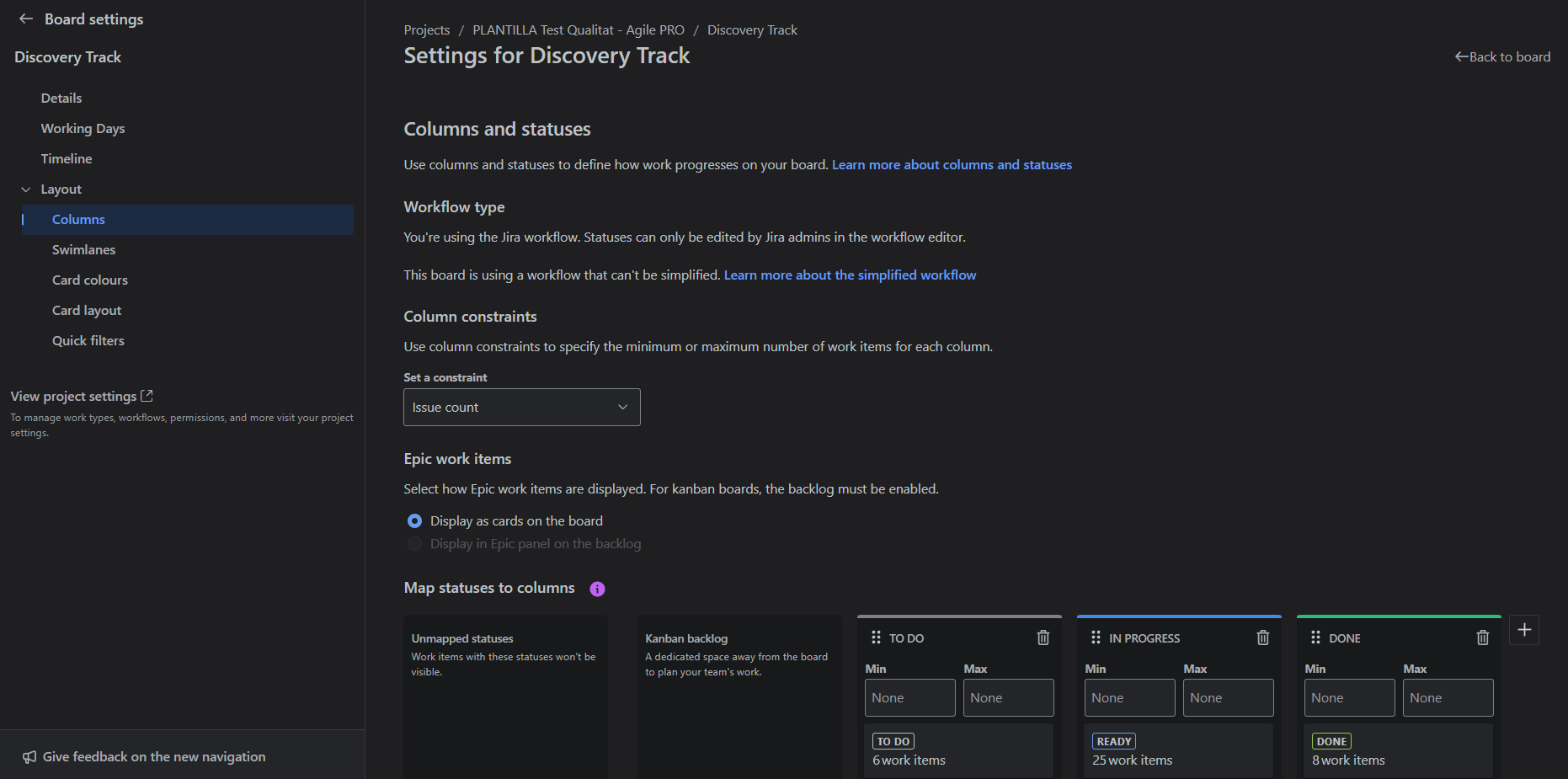Click the drag handle on the TO DO column

pyautogui.click(x=876, y=638)
